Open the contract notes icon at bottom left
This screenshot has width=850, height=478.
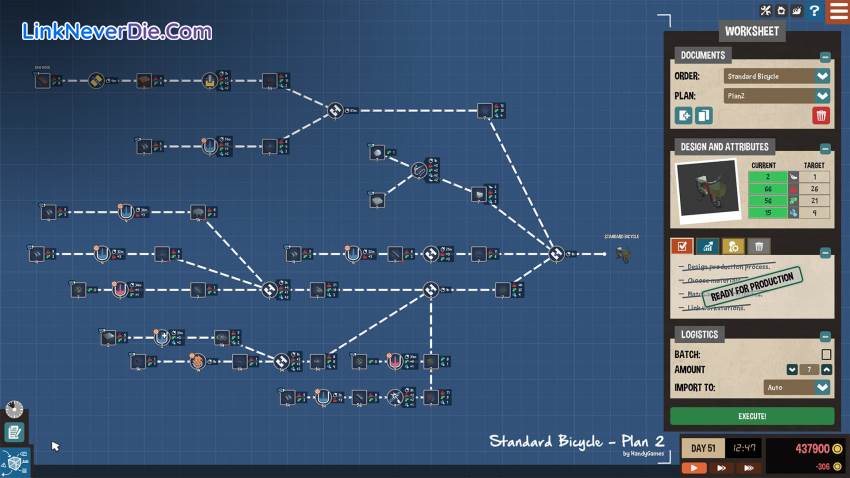(14, 432)
